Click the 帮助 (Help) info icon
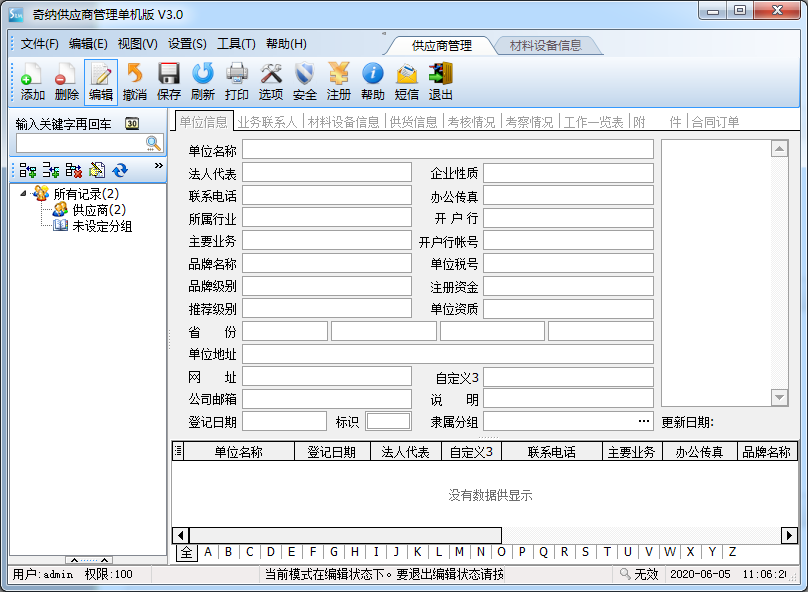 tap(373, 82)
